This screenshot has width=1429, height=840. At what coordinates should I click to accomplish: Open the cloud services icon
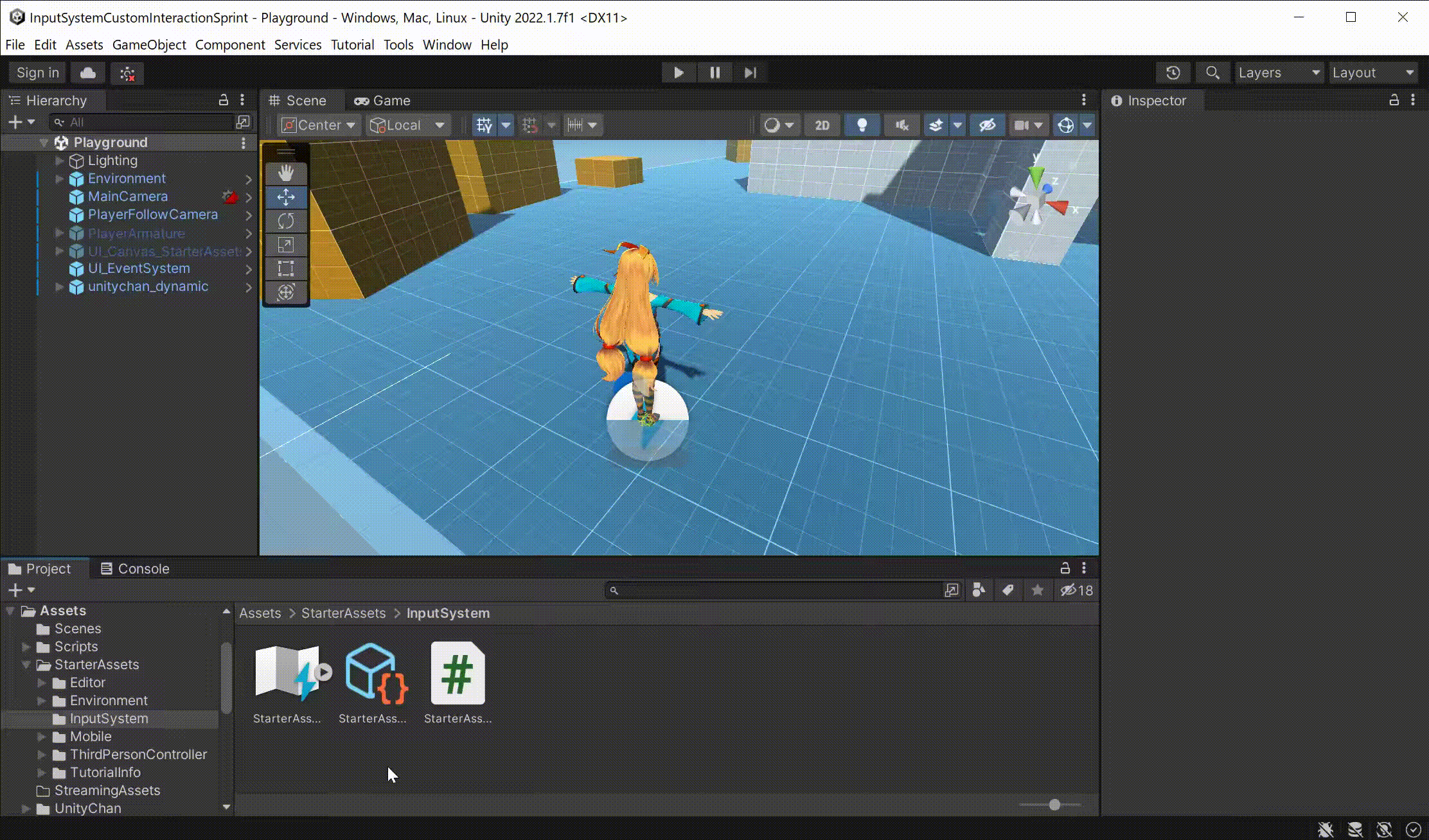pyautogui.click(x=88, y=73)
